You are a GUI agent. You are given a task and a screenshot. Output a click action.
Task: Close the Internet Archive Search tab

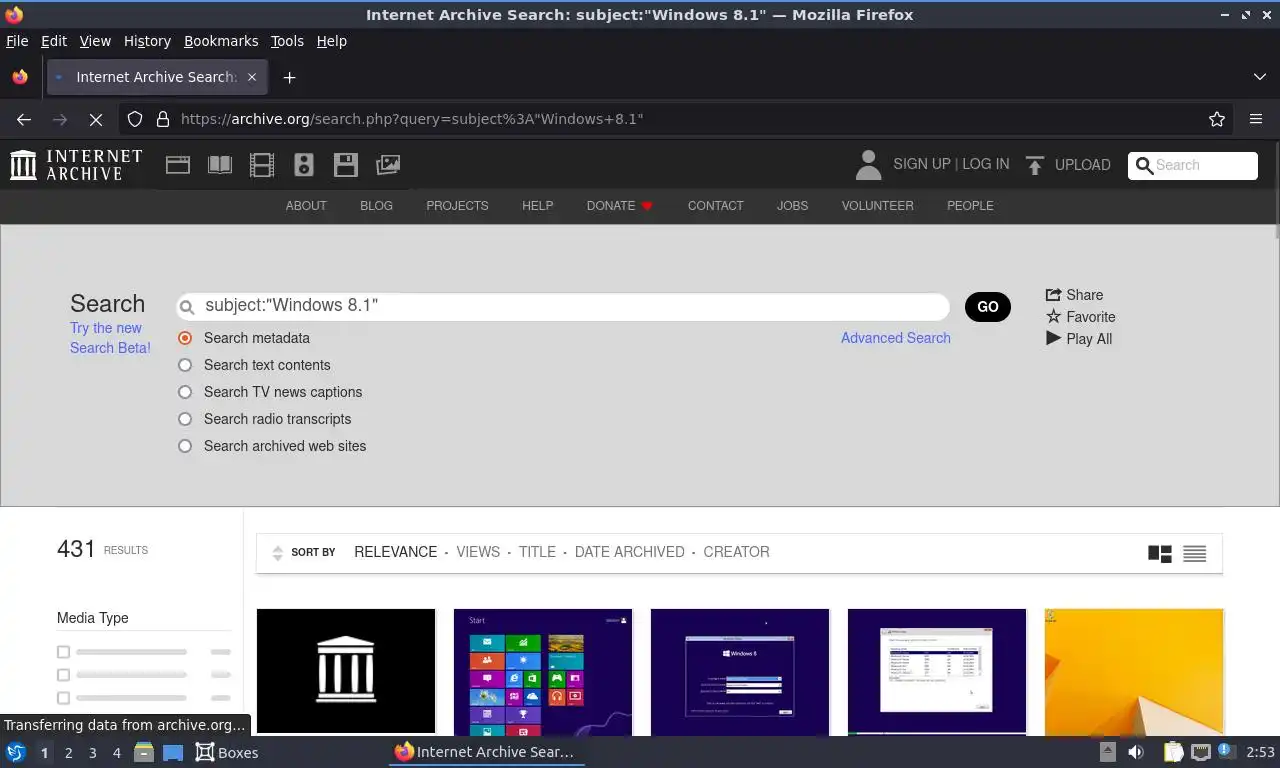tap(252, 77)
